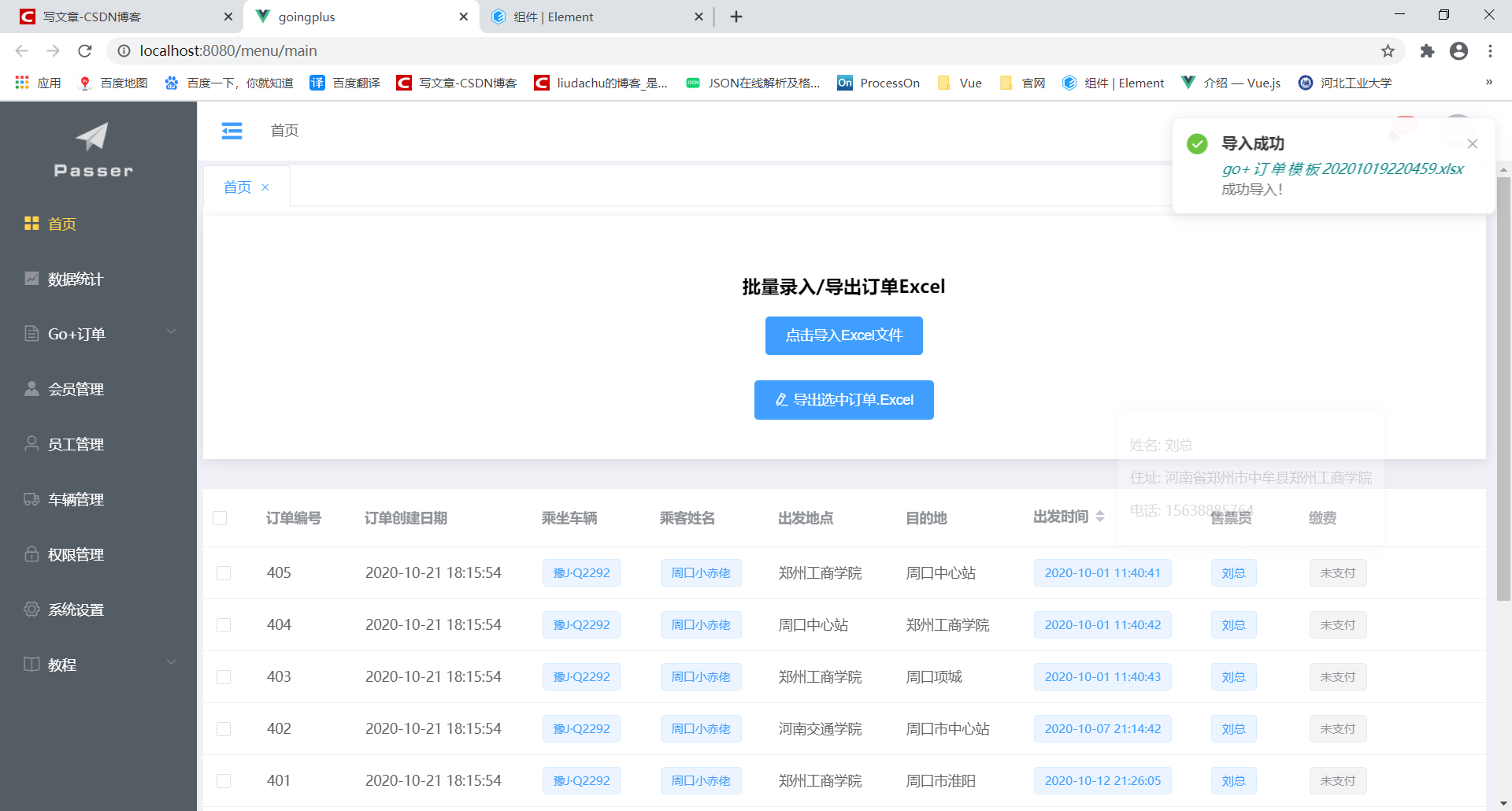This screenshot has height=811, width=1512.
Task: Open 权限管理 with the lock icon
Action: [x=31, y=554]
